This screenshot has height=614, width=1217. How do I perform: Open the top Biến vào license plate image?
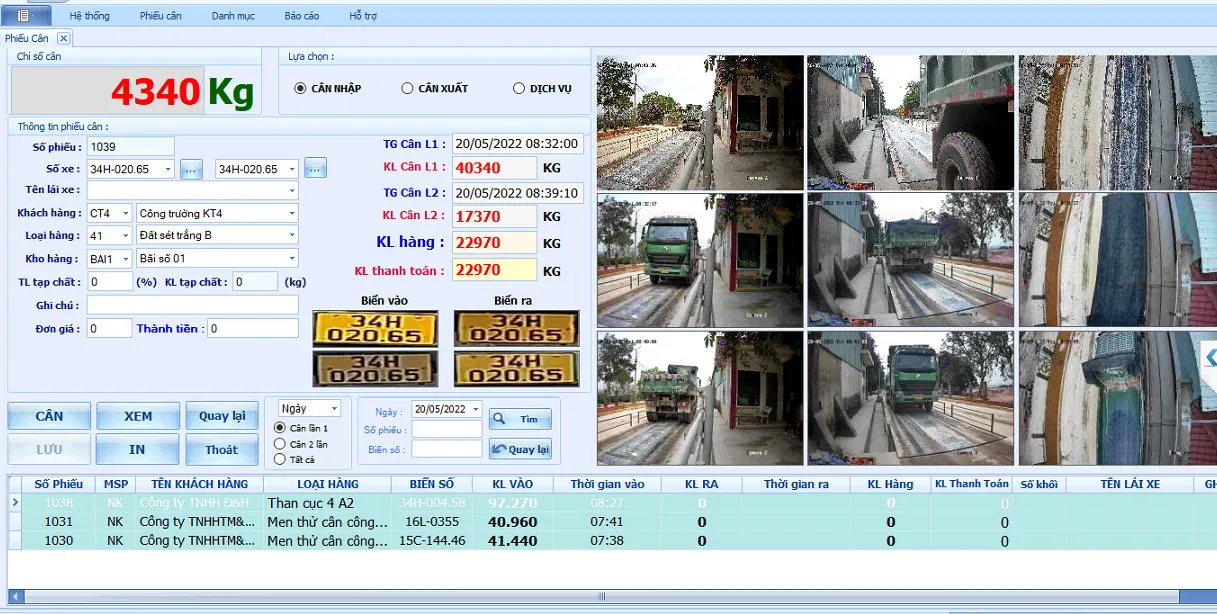[375, 328]
